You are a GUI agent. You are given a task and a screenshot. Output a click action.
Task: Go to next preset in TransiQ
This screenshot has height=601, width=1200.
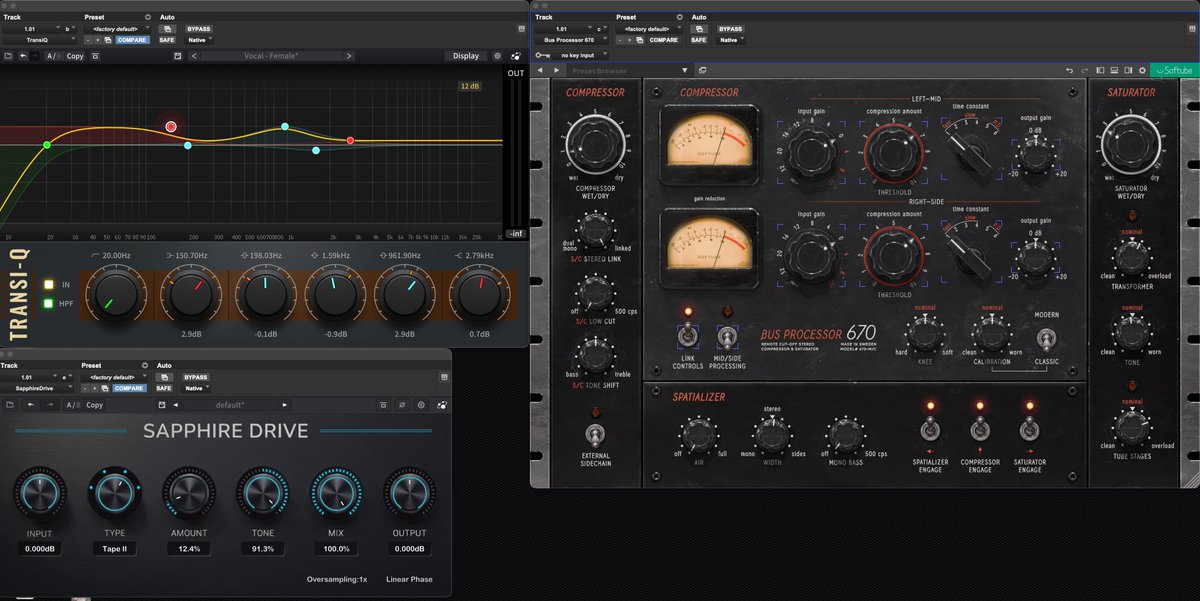349,56
